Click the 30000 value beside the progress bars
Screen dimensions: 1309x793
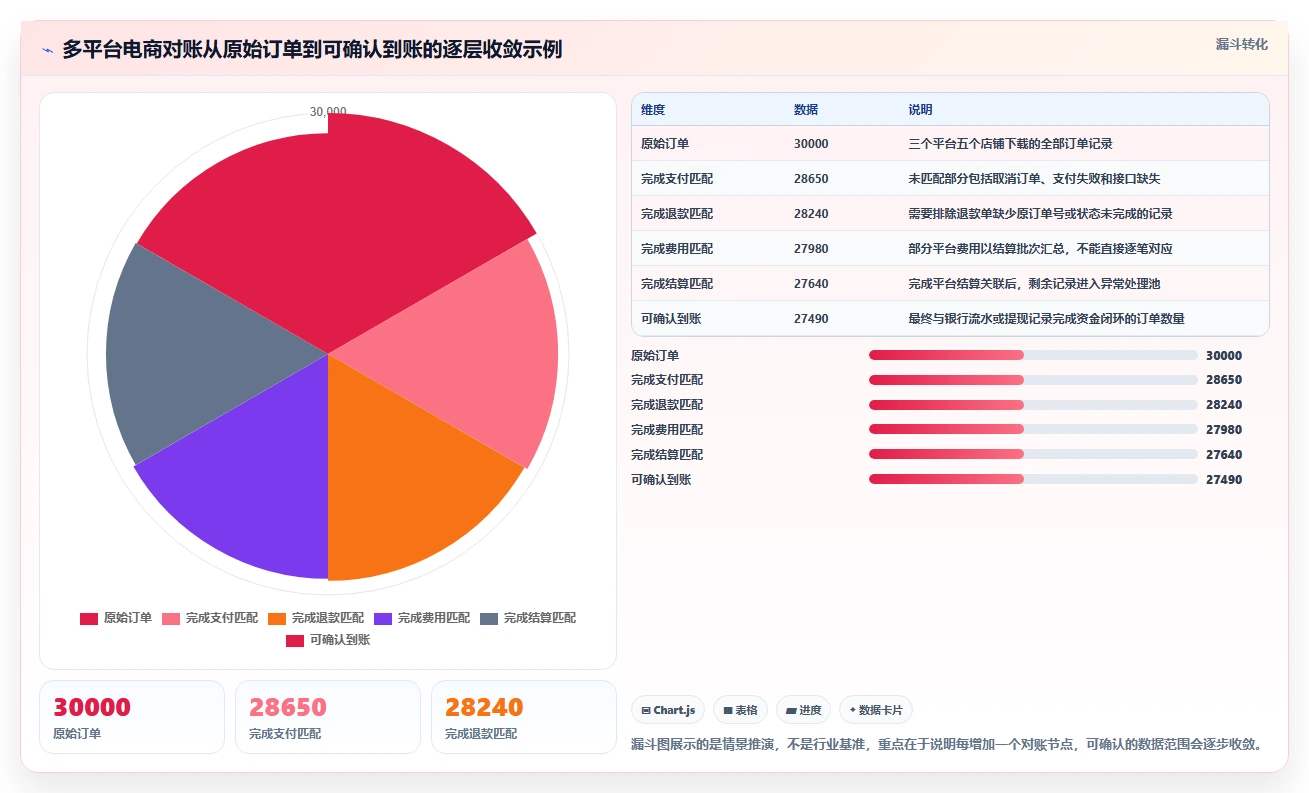tap(1224, 355)
